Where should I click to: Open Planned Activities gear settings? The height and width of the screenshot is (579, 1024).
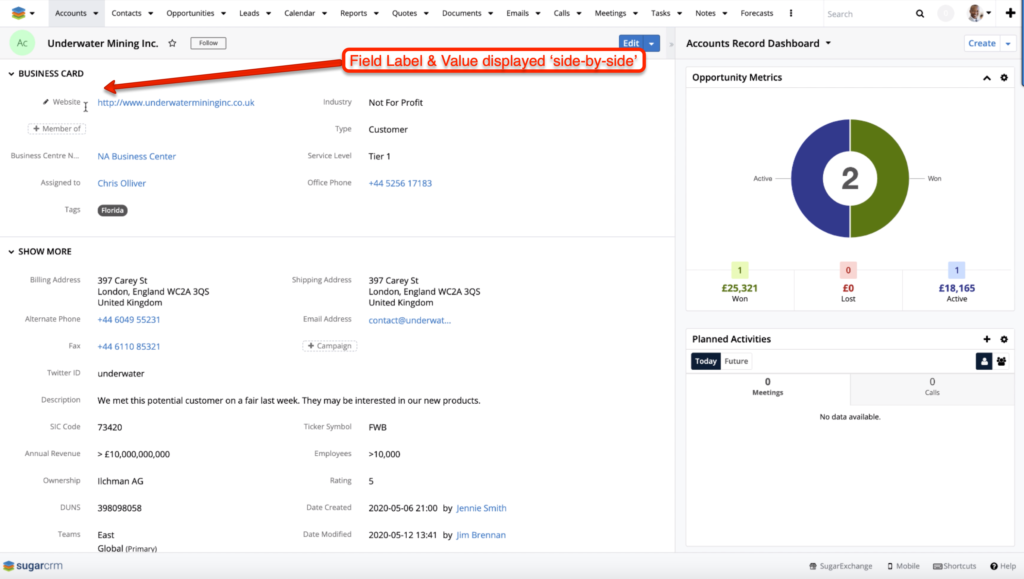[x=1004, y=339]
